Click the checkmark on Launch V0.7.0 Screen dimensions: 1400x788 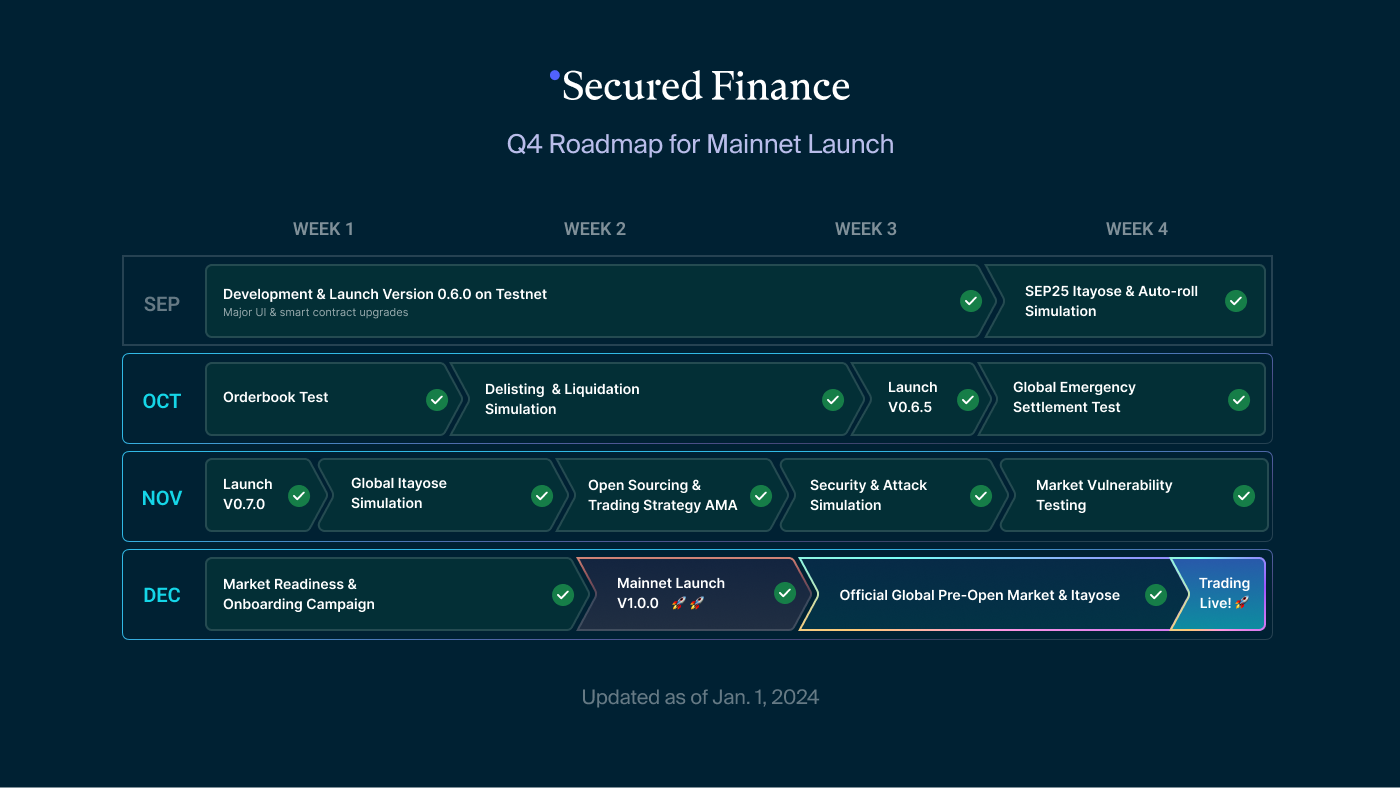click(299, 496)
